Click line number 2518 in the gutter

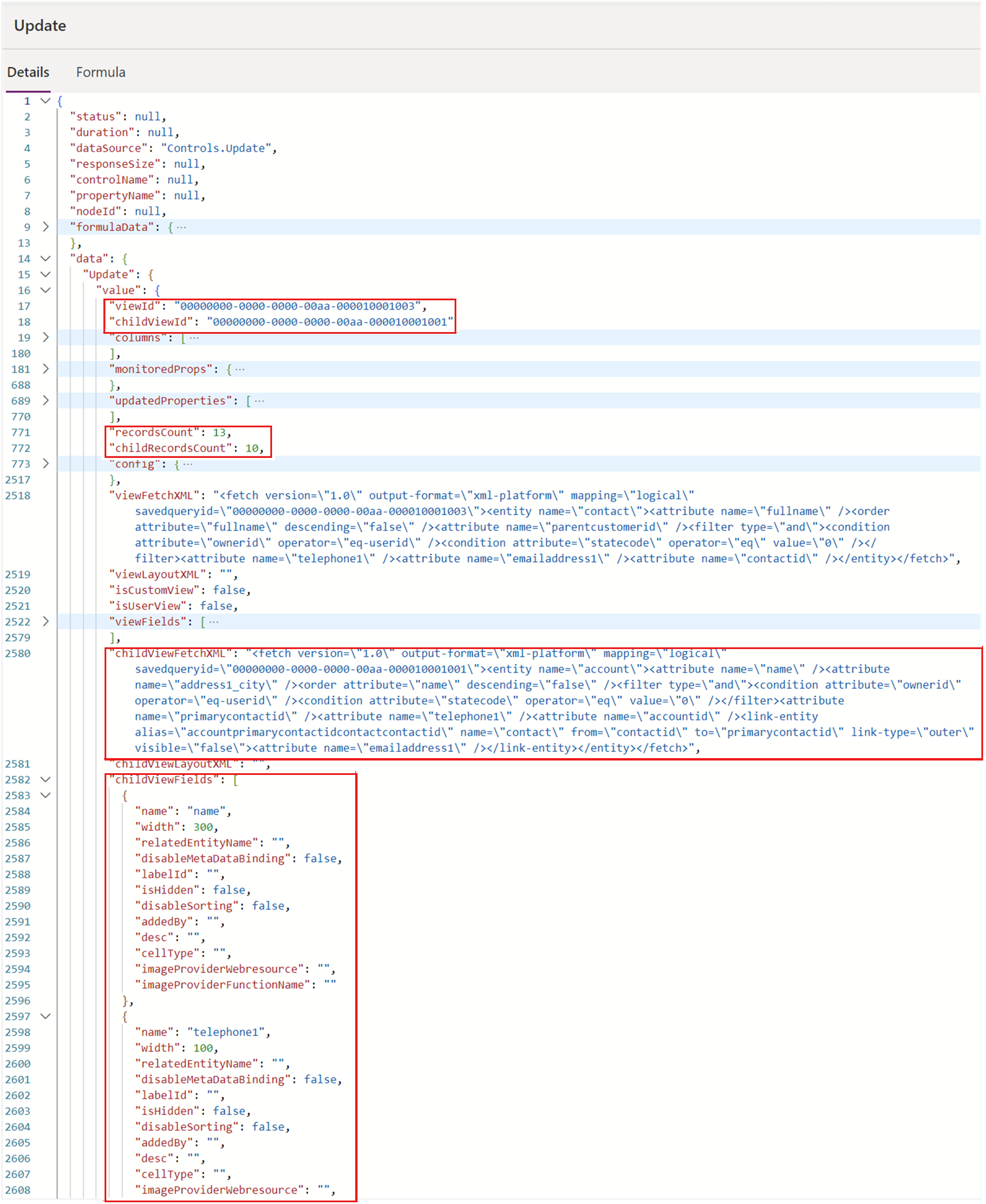[x=18, y=495]
